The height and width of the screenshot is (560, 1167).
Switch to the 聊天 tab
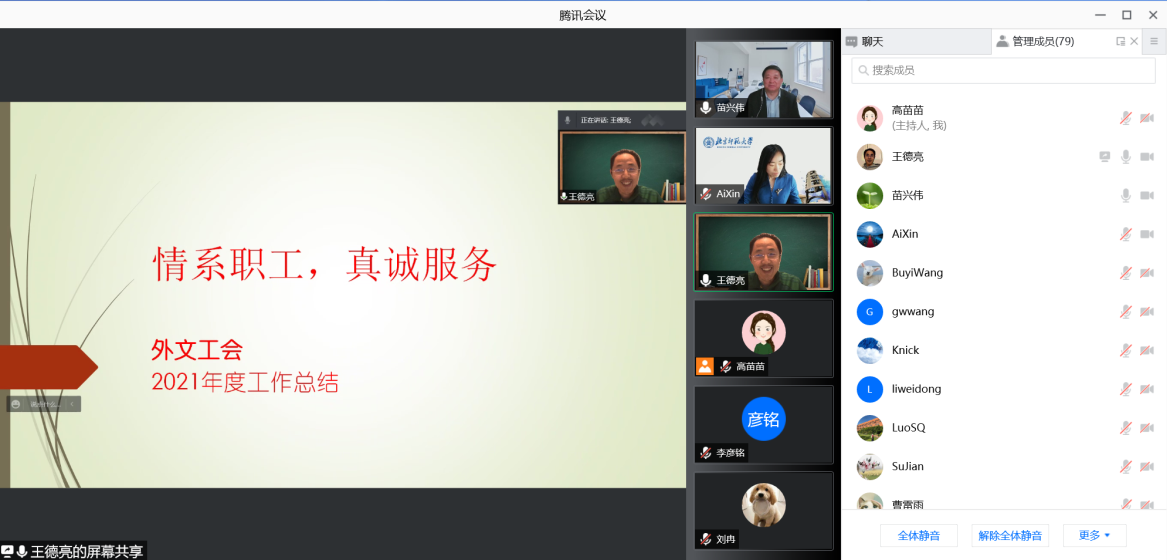(x=865, y=42)
